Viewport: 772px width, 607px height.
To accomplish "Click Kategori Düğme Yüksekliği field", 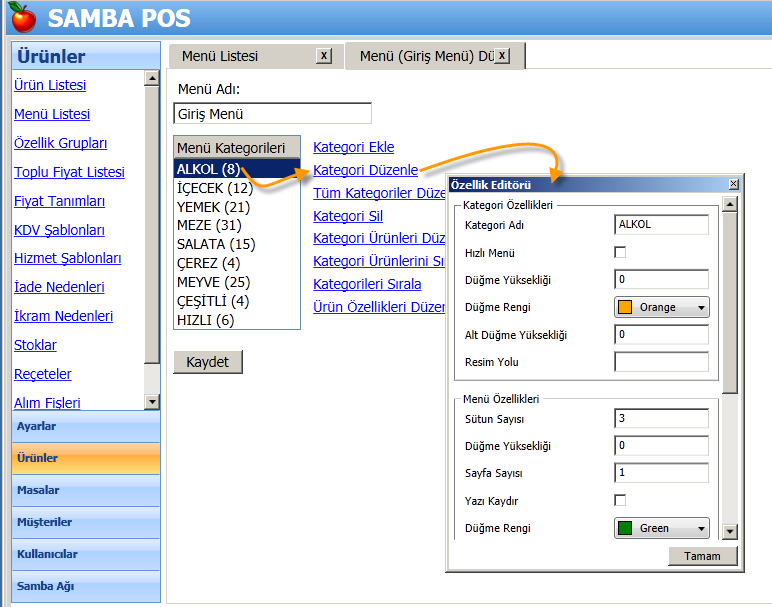I will click(661, 280).
